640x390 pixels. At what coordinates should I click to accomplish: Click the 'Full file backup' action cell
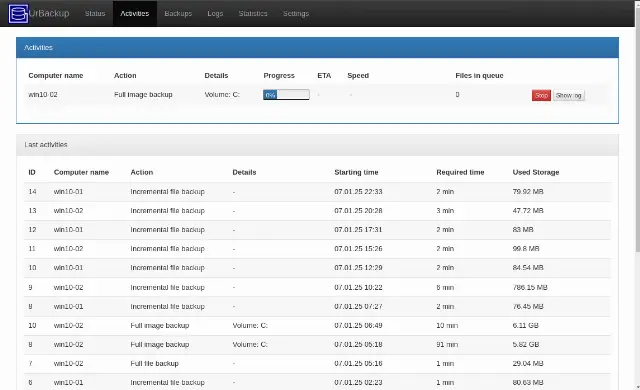tap(154, 363)
